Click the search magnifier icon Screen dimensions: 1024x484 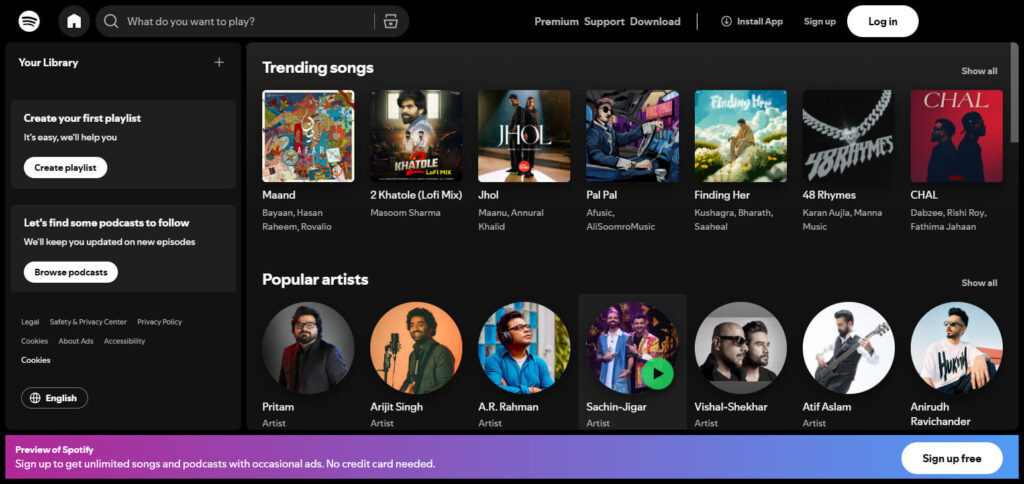[x=111, y=22]
